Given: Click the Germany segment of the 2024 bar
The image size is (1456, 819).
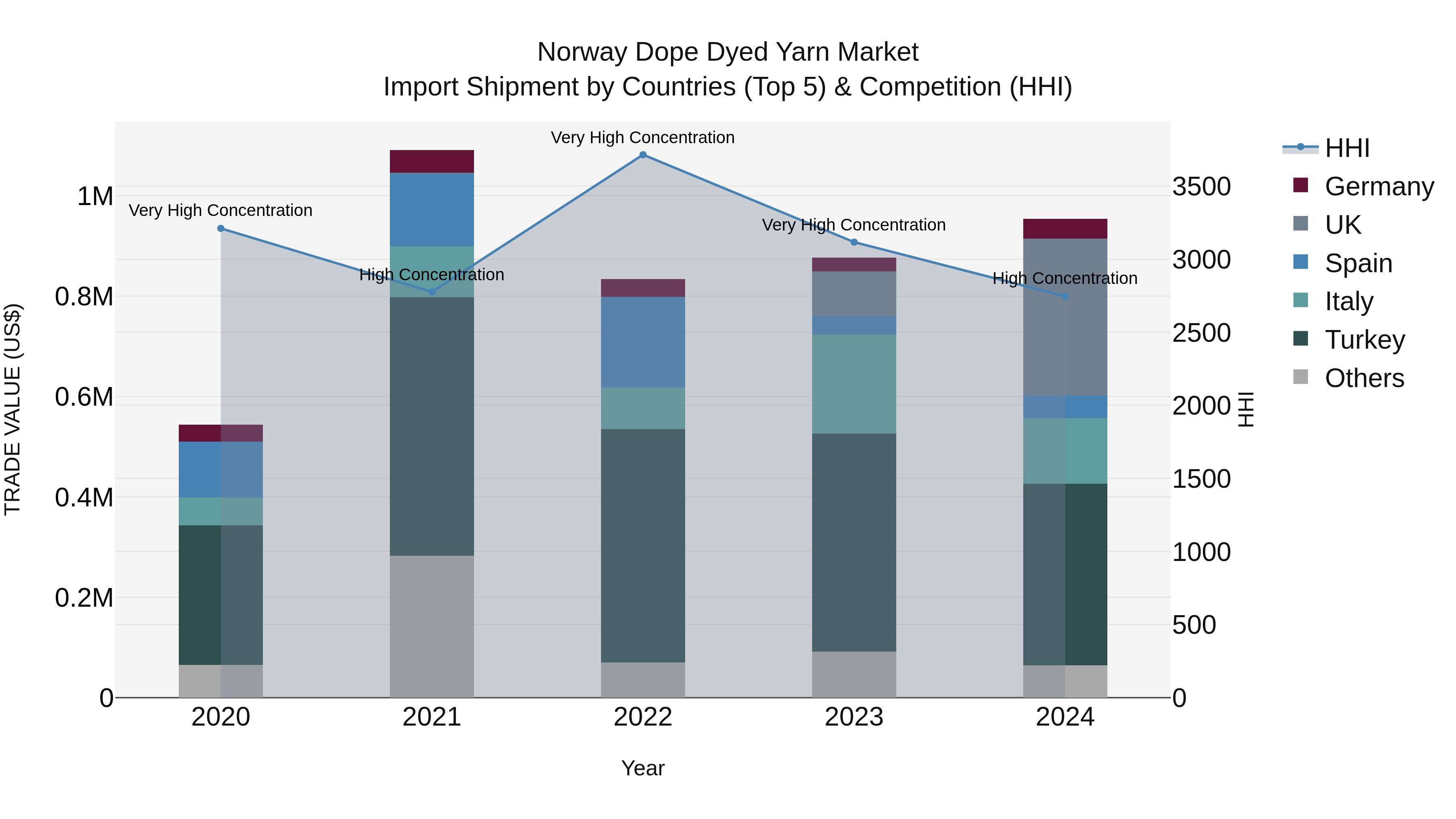Looking at the screenshot, I should tap(1065, 229).
